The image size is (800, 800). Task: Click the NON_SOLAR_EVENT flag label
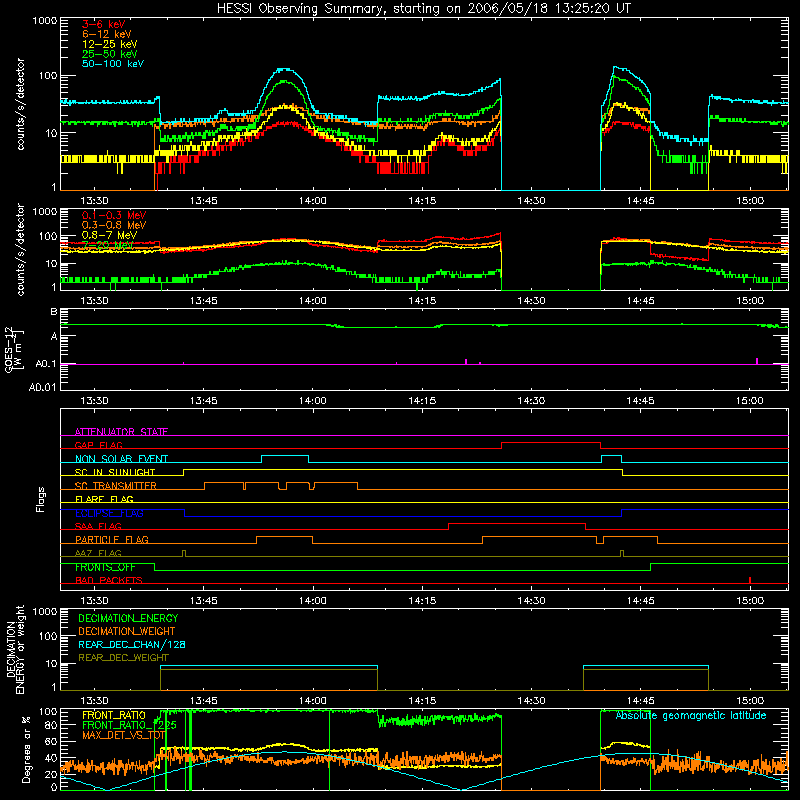tap(121, 459)
